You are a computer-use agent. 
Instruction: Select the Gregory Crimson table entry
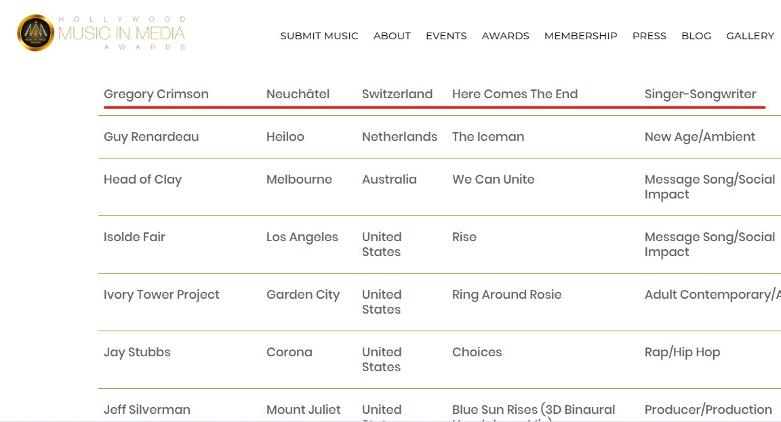click(x=156, y=94)
